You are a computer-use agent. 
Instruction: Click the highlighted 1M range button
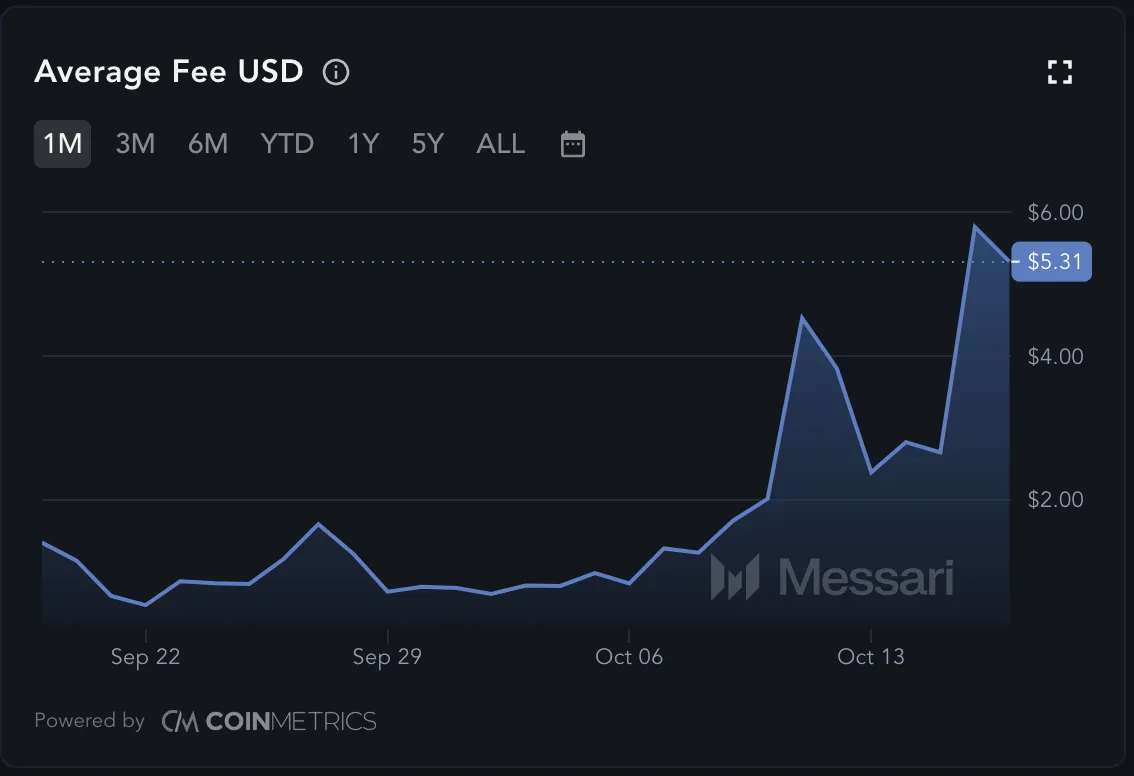coord(62,144)
